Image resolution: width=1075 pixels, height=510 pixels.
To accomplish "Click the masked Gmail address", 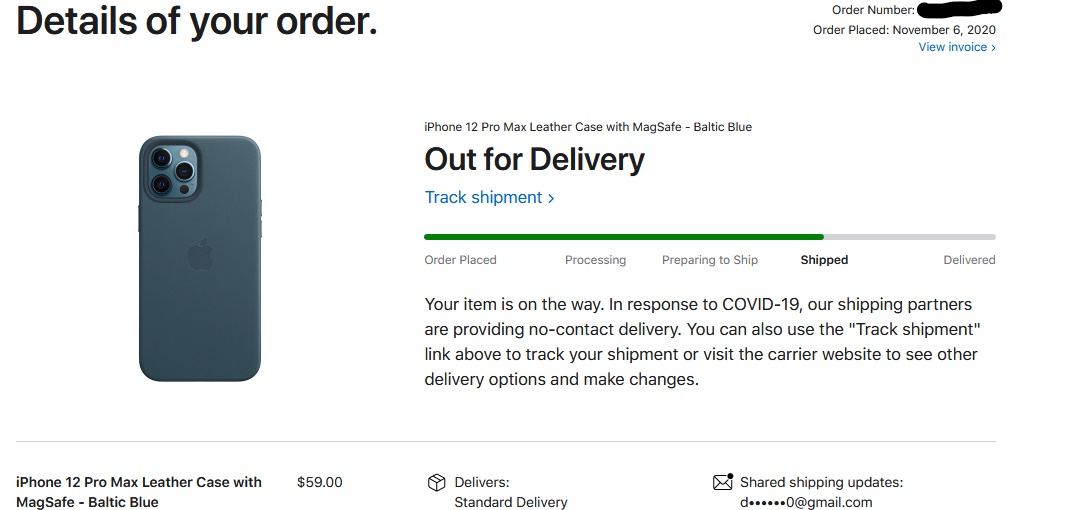I will click(x=806, y=502).
